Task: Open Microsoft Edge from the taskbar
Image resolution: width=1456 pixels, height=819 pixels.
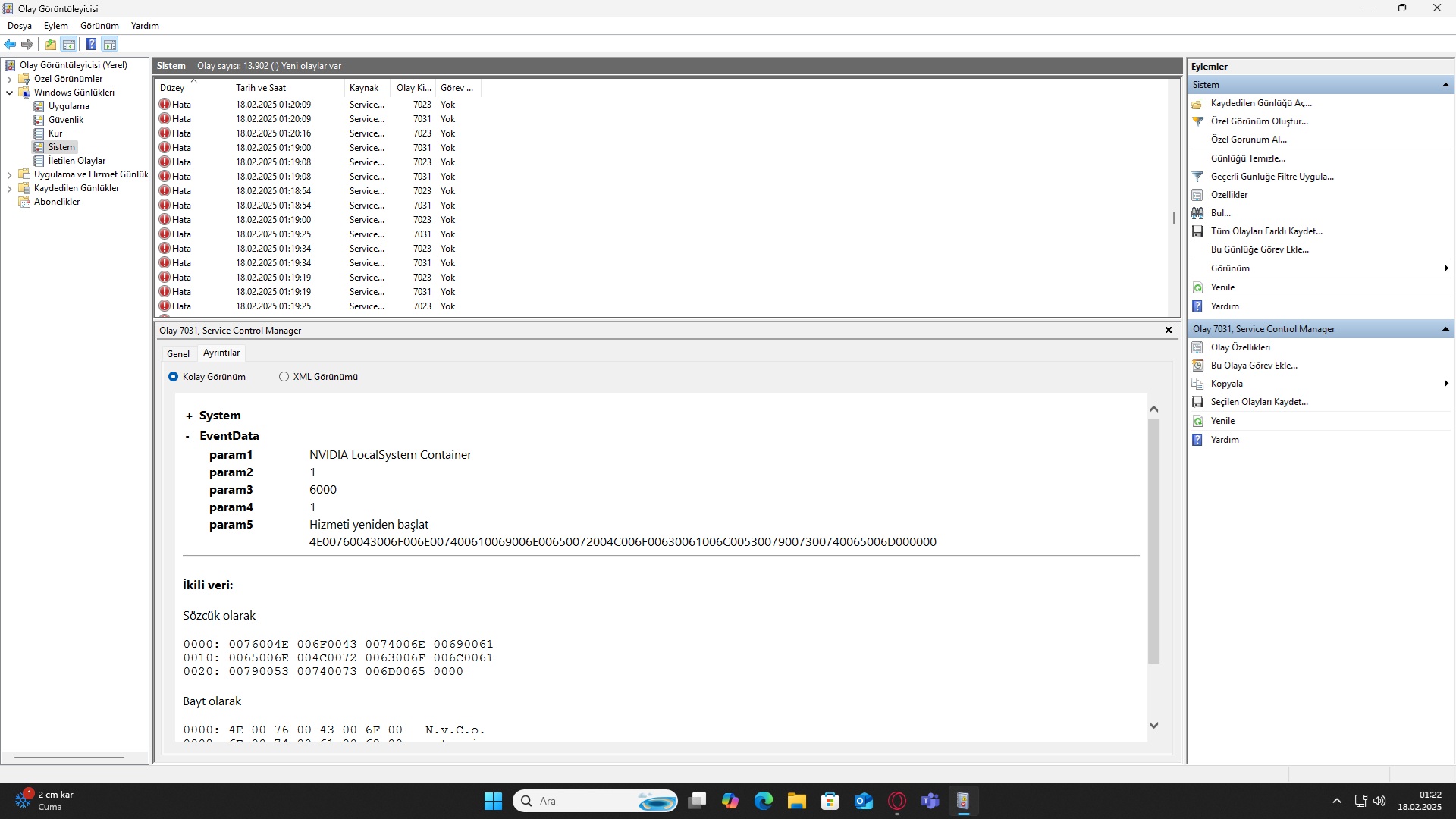Action: 763,801
